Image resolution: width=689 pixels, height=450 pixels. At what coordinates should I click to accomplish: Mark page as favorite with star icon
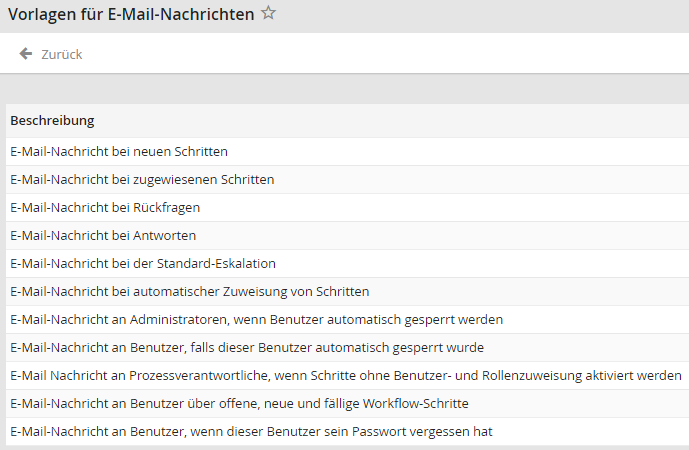pos(268,14)
